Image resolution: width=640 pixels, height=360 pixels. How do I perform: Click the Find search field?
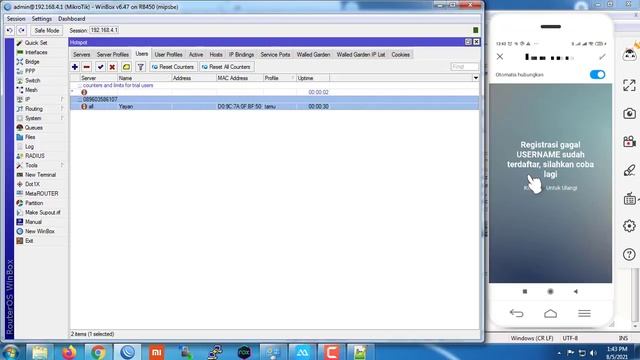click(x=464, y=67)
